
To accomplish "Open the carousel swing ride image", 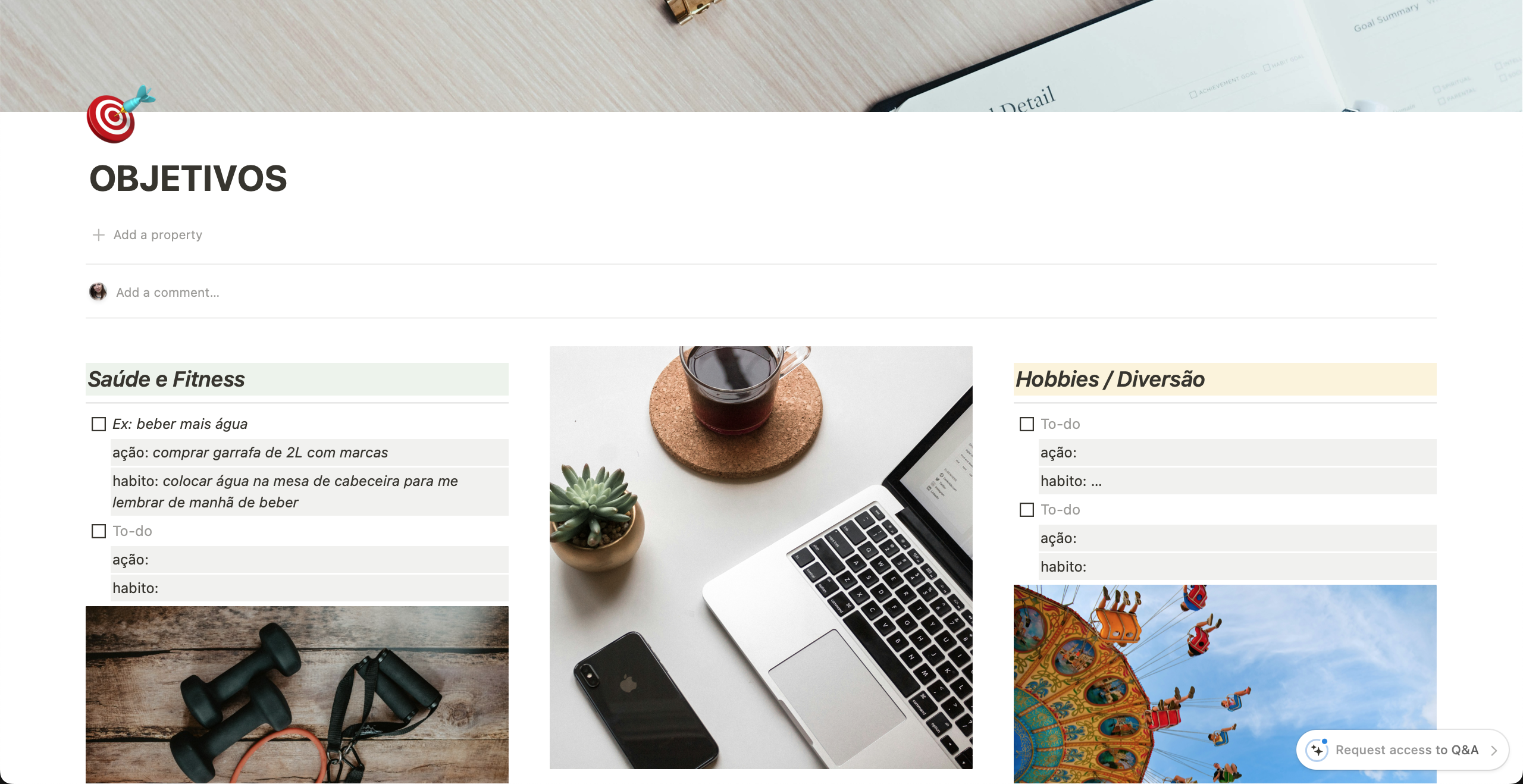I will [x=1225, y=684].
